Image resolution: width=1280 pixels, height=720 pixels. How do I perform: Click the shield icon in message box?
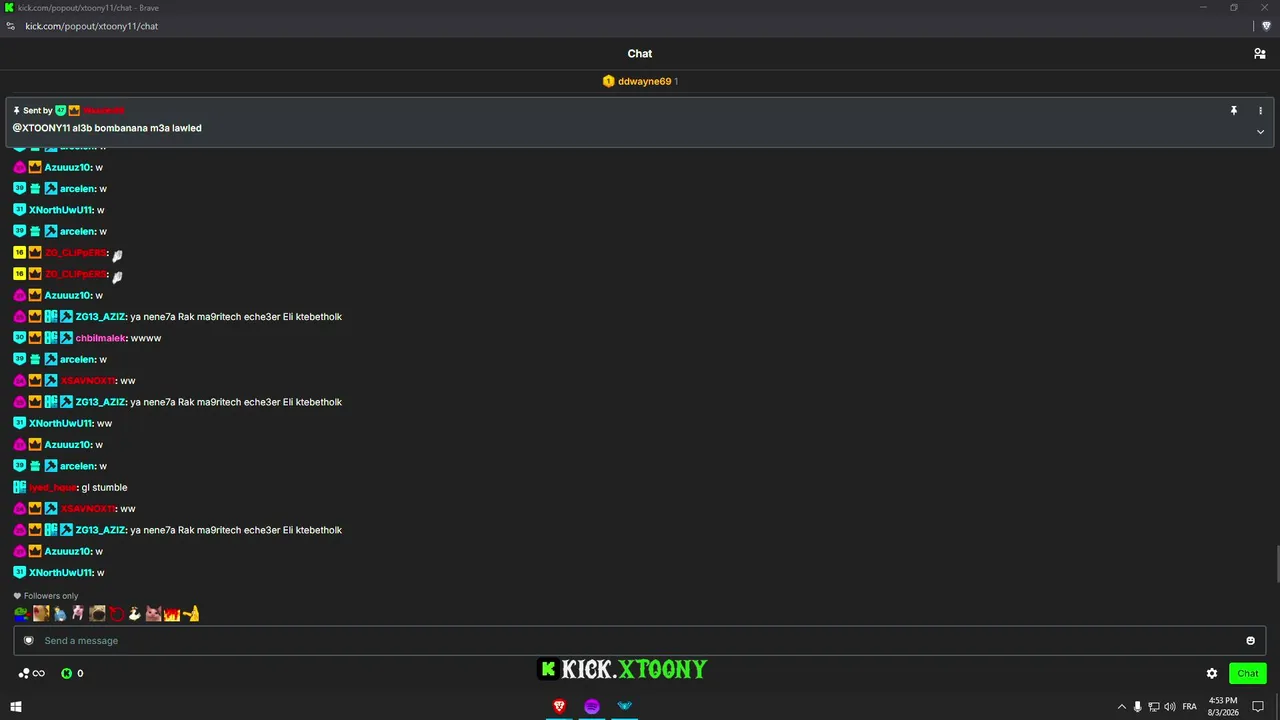click(x=29, y=641)
